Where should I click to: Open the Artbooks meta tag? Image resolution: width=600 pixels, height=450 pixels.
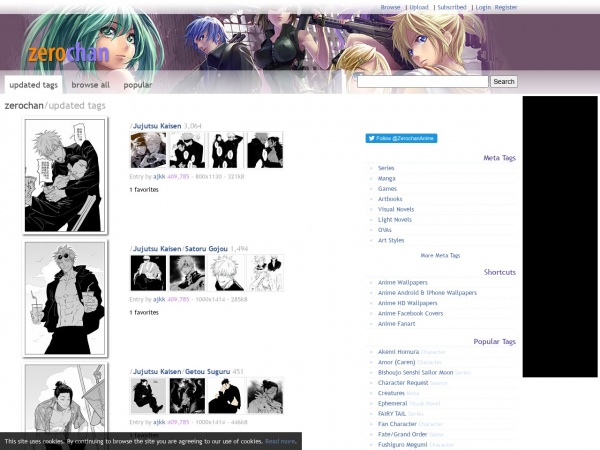click(x=390, y=199)
